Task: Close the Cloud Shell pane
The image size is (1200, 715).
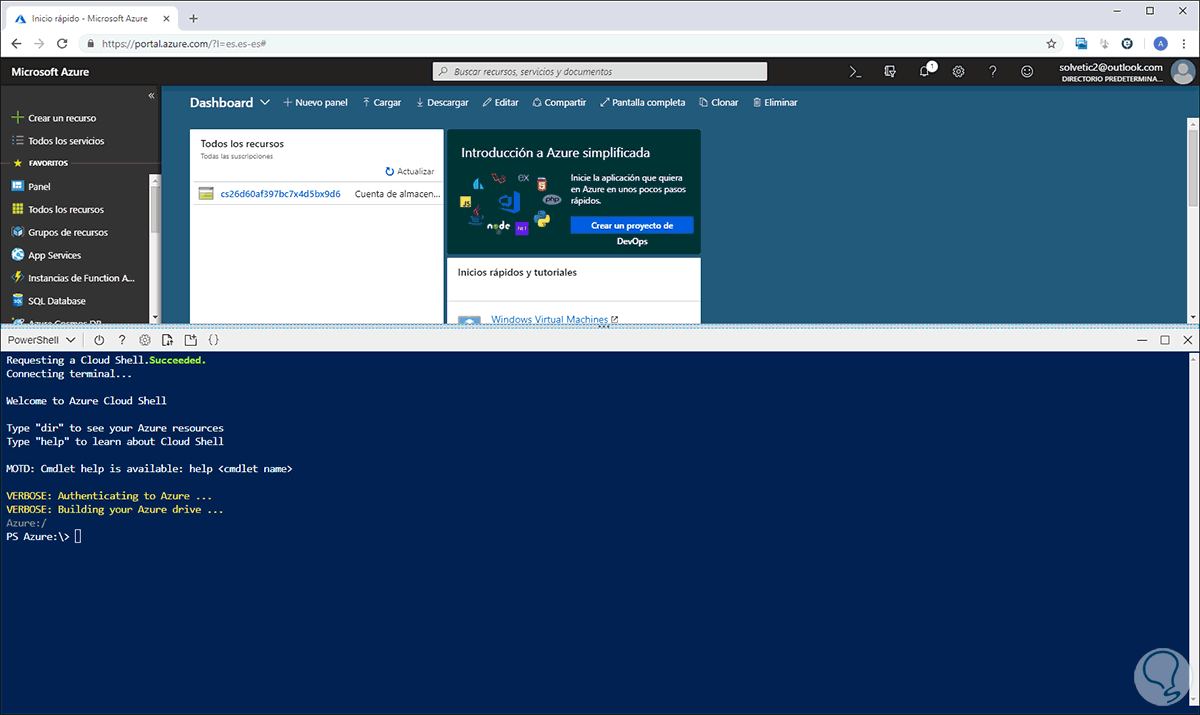Action: point(1187,341)
